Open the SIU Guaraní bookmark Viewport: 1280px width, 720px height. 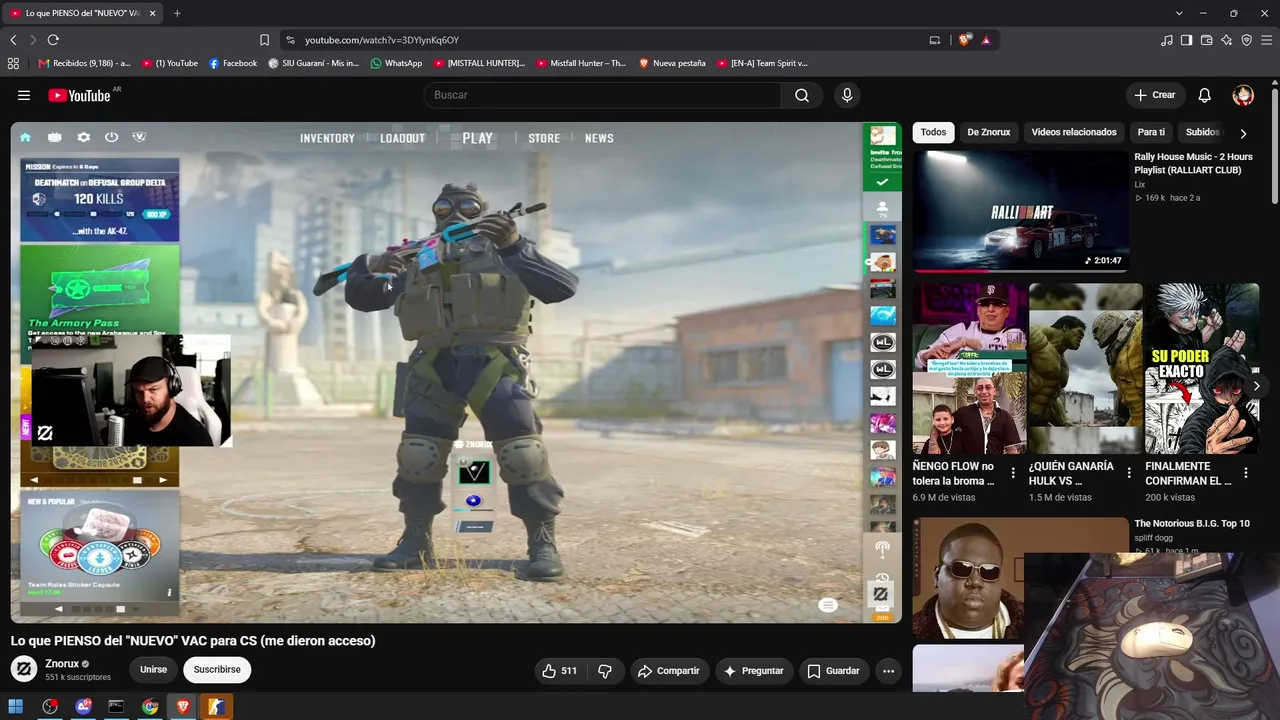(x=313, y=63)
